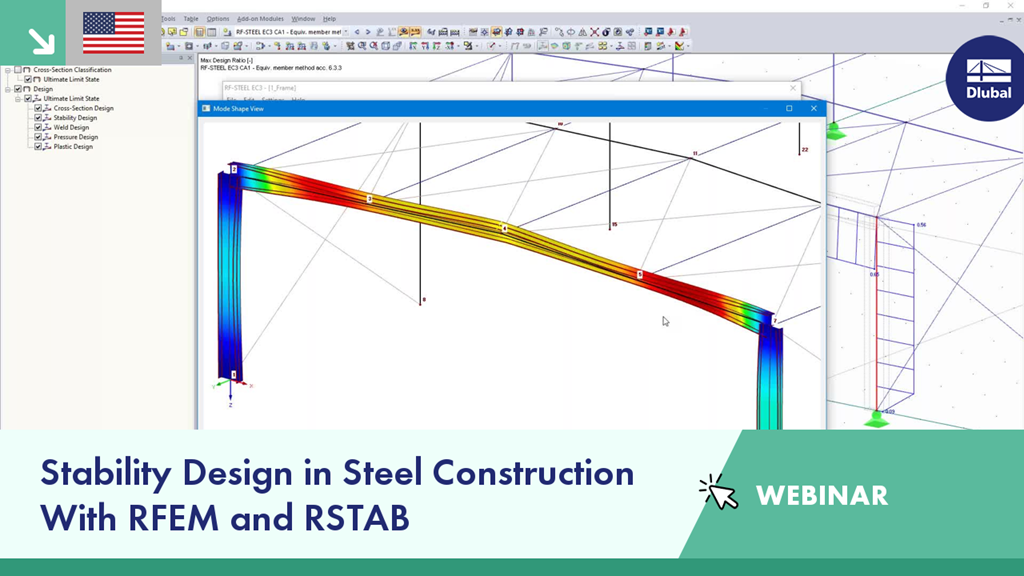Toggle Cross-Section Classification checkbox
The image size is (1024, 576).
[x=18, y=70]
